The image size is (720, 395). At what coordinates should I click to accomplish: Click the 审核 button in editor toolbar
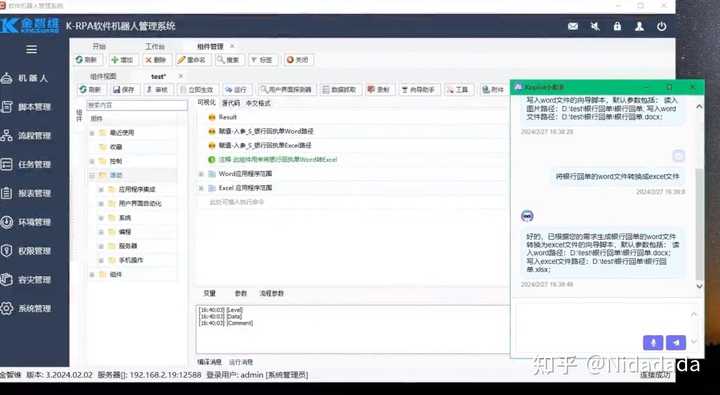click(158, 90)
